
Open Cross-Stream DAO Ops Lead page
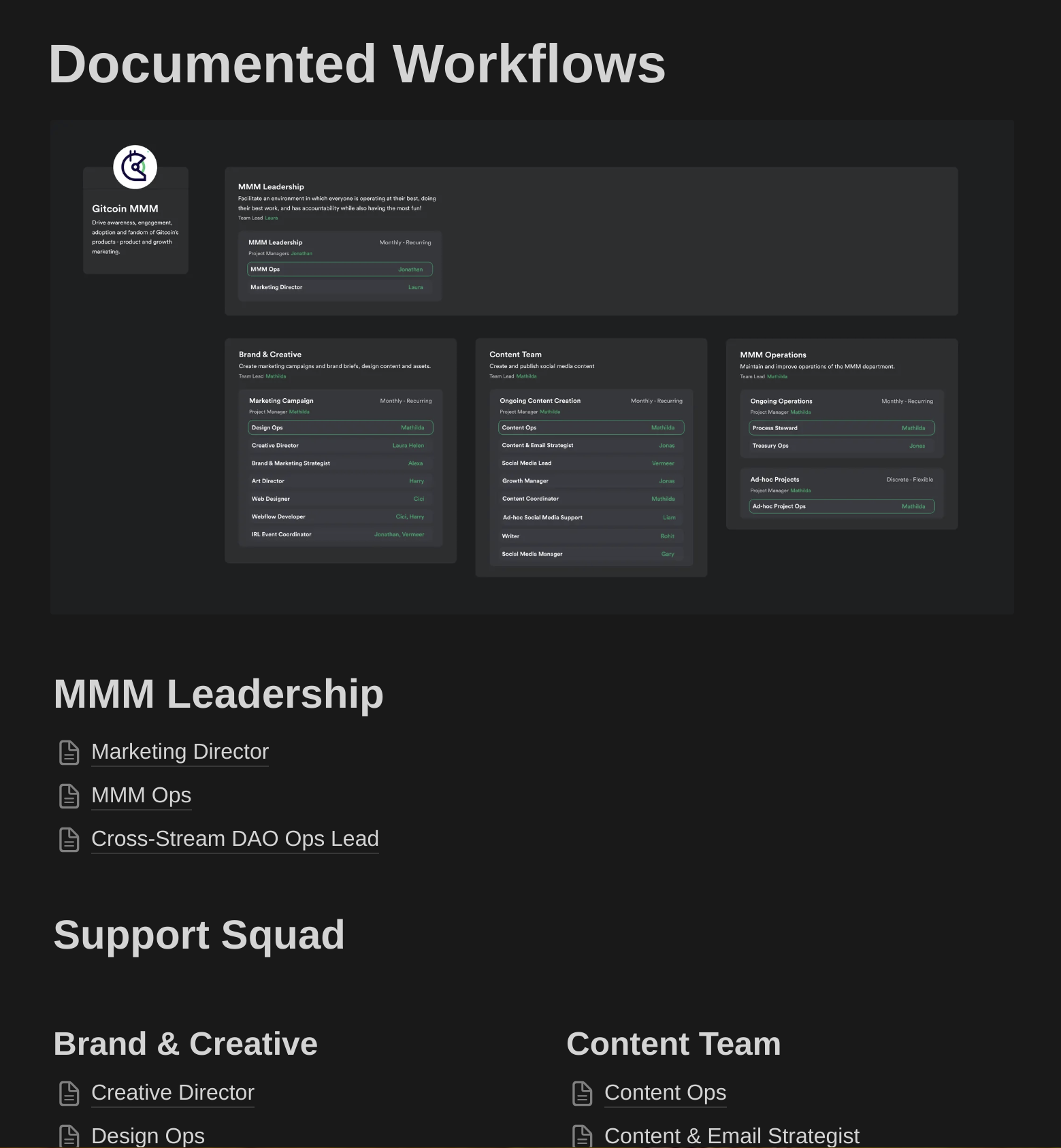[x=235, y=838]
